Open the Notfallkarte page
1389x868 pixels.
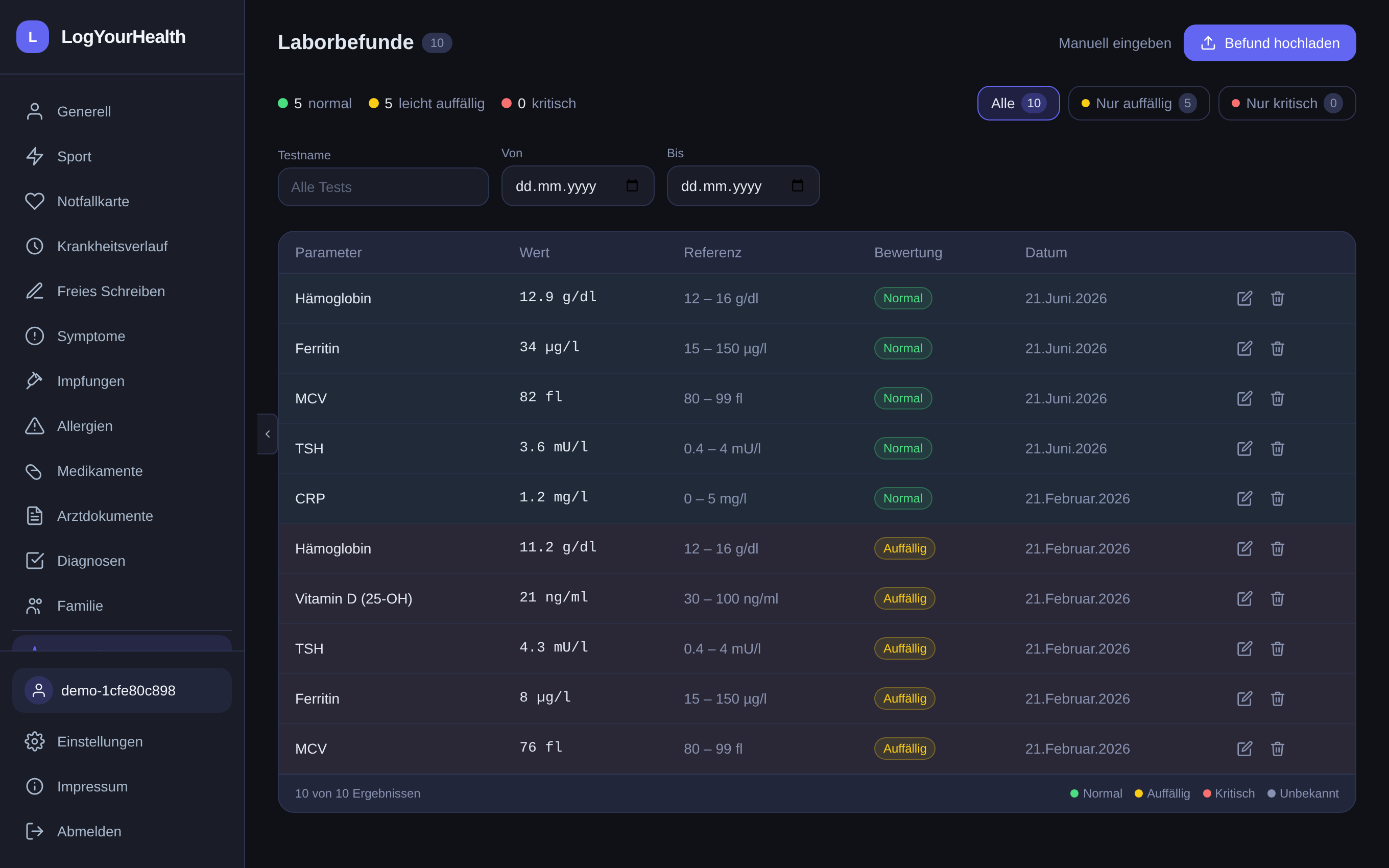click(x=122, y=201)
